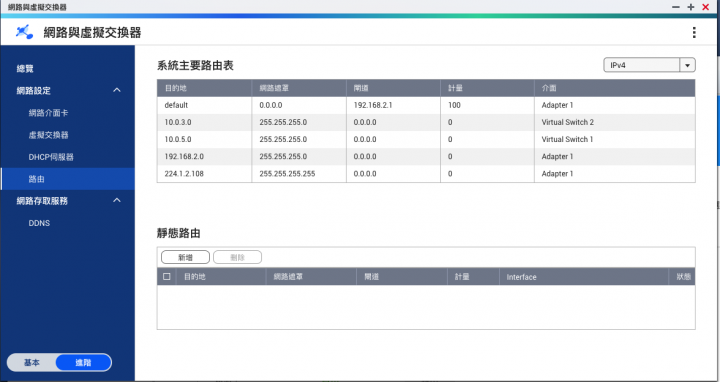720x382 pixels.
Task: Switch to 基本 mode
Action: pyautogui.click(x=32, y=362)
